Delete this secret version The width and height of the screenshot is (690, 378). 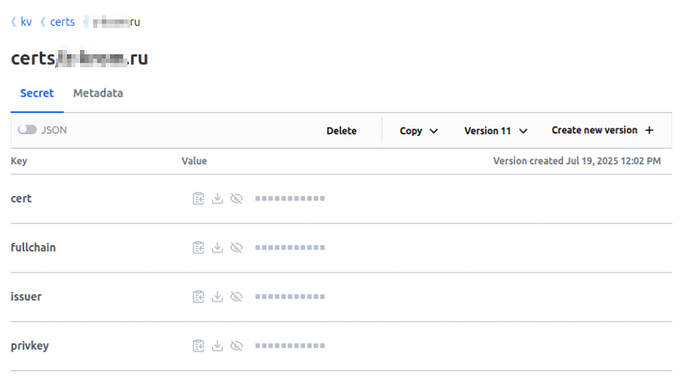[341, 131]
